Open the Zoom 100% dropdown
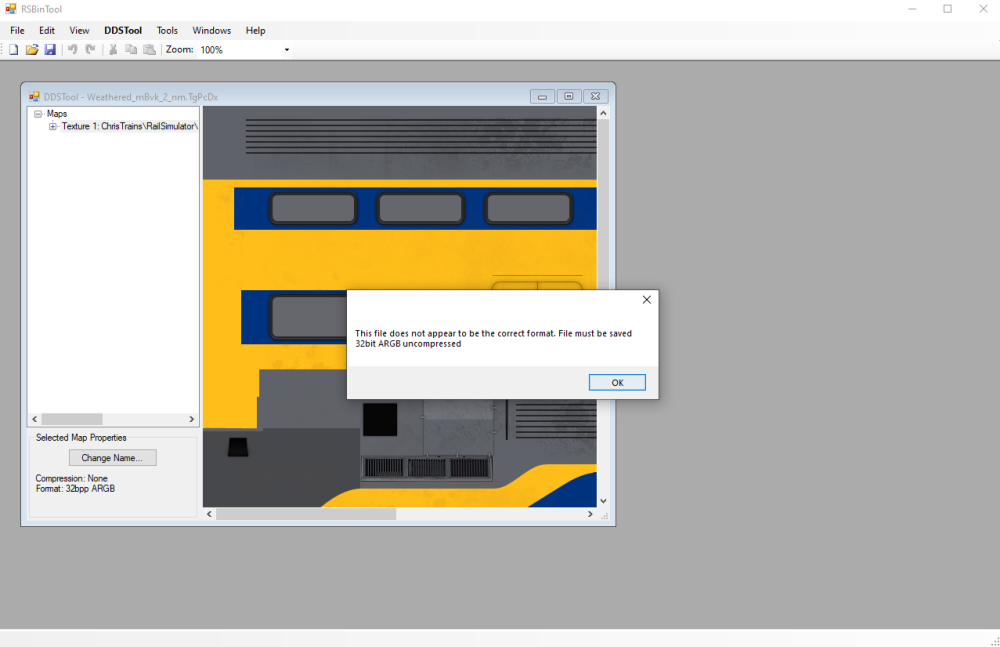This screenshot has width=1000, height=647. tap(286, 50)
